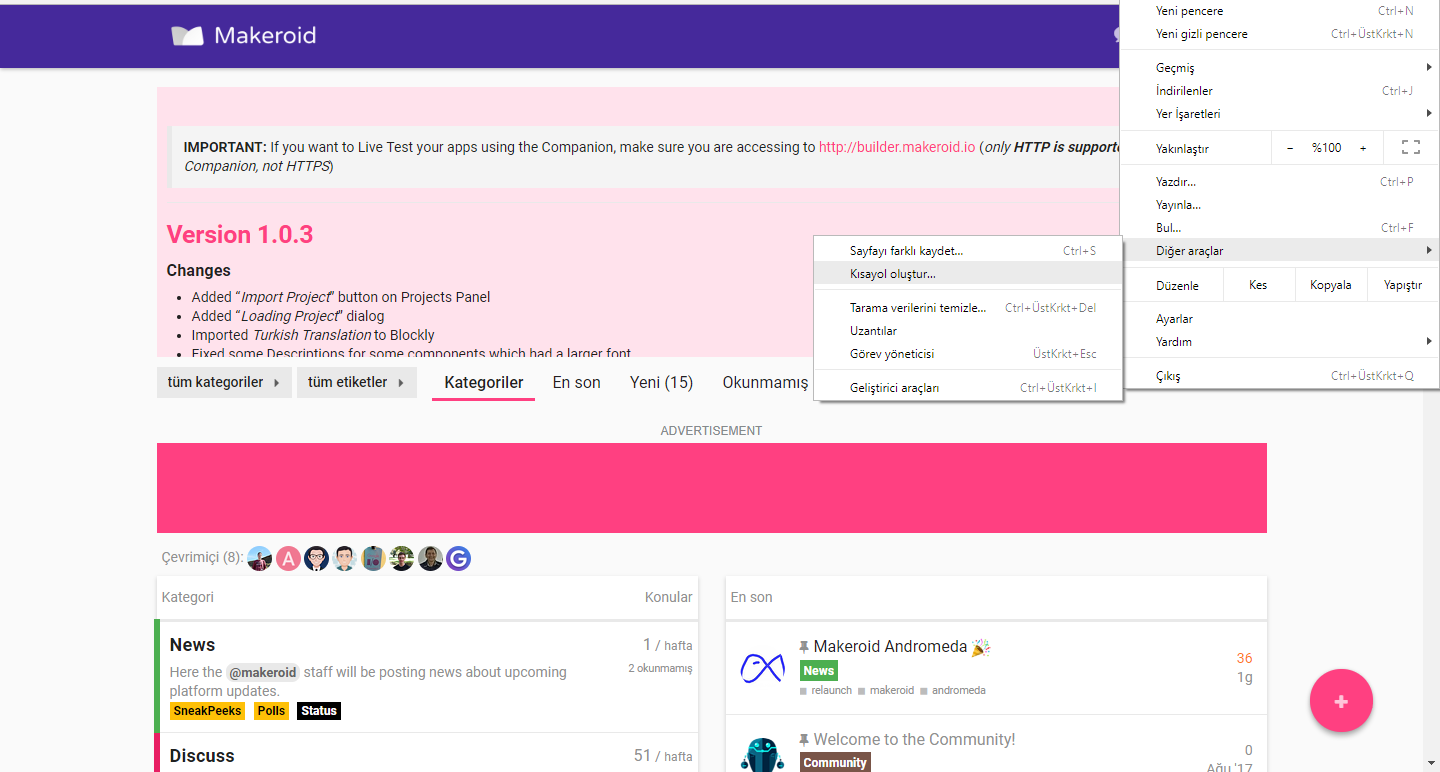
Task: Open Uzantılar from the submenu
Action: pos(969,331)
